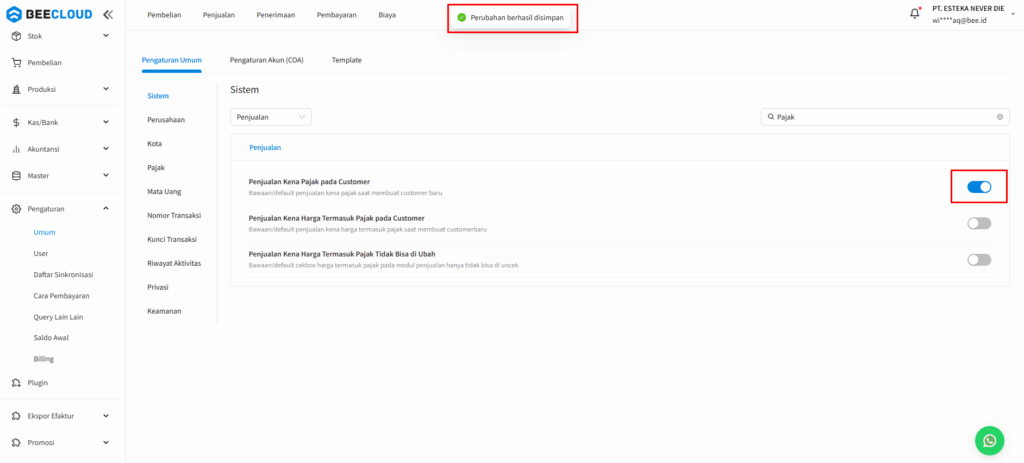Viewport: 1024px width, 463px height.
Task: Go to Cara Pembayaran submenu
Action: point(61,296)
